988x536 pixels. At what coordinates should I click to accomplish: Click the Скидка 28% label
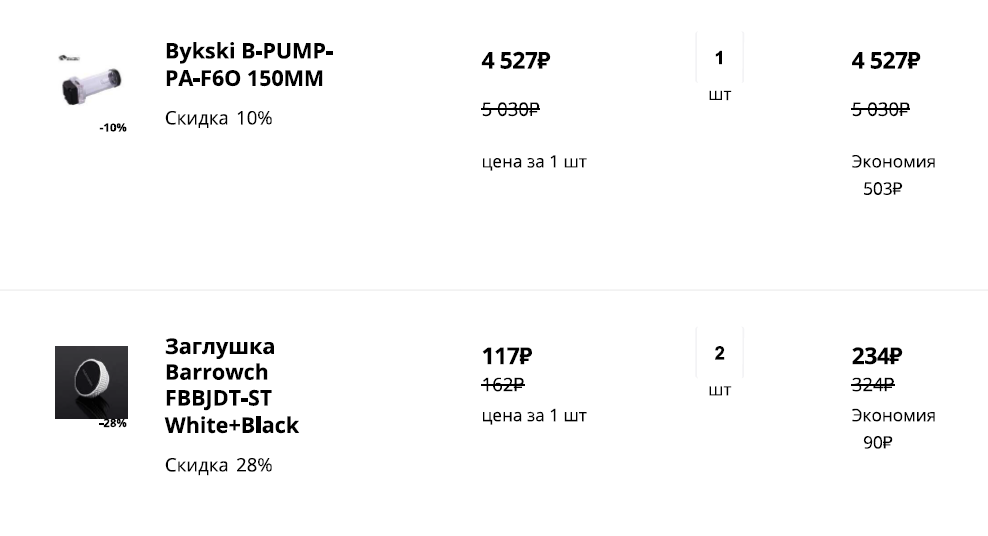click(x=218, y=465)
